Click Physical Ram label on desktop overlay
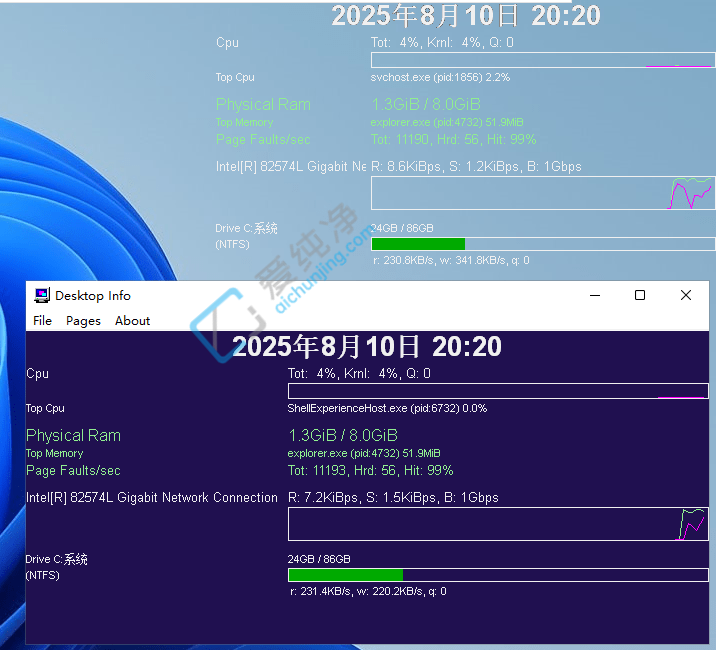This screenshot has width=716, height=650. [x=263, y=104]
